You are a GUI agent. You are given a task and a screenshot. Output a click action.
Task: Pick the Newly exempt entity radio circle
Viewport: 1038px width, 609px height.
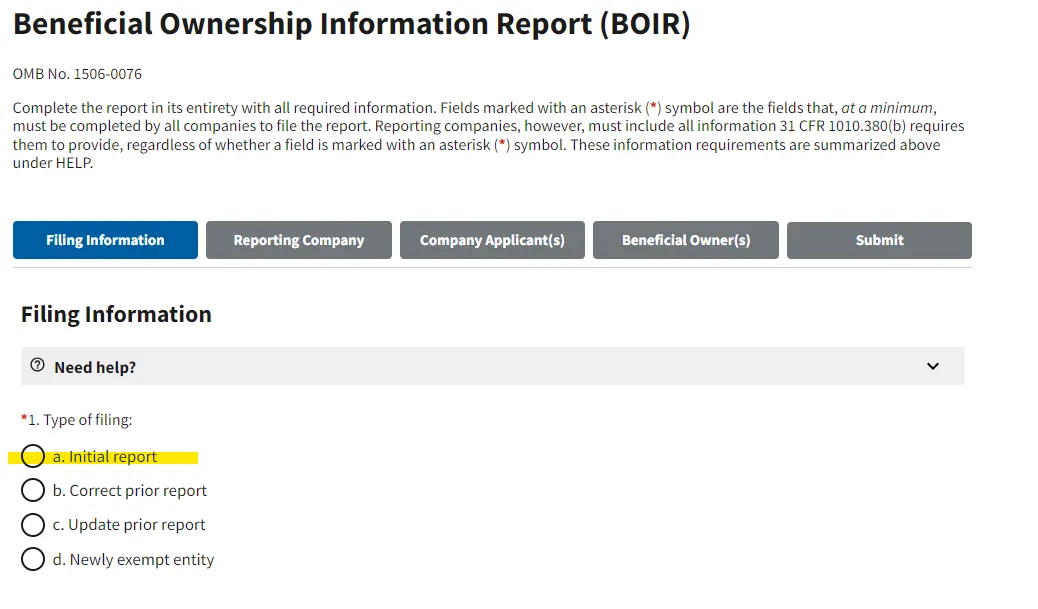[32, 559]
